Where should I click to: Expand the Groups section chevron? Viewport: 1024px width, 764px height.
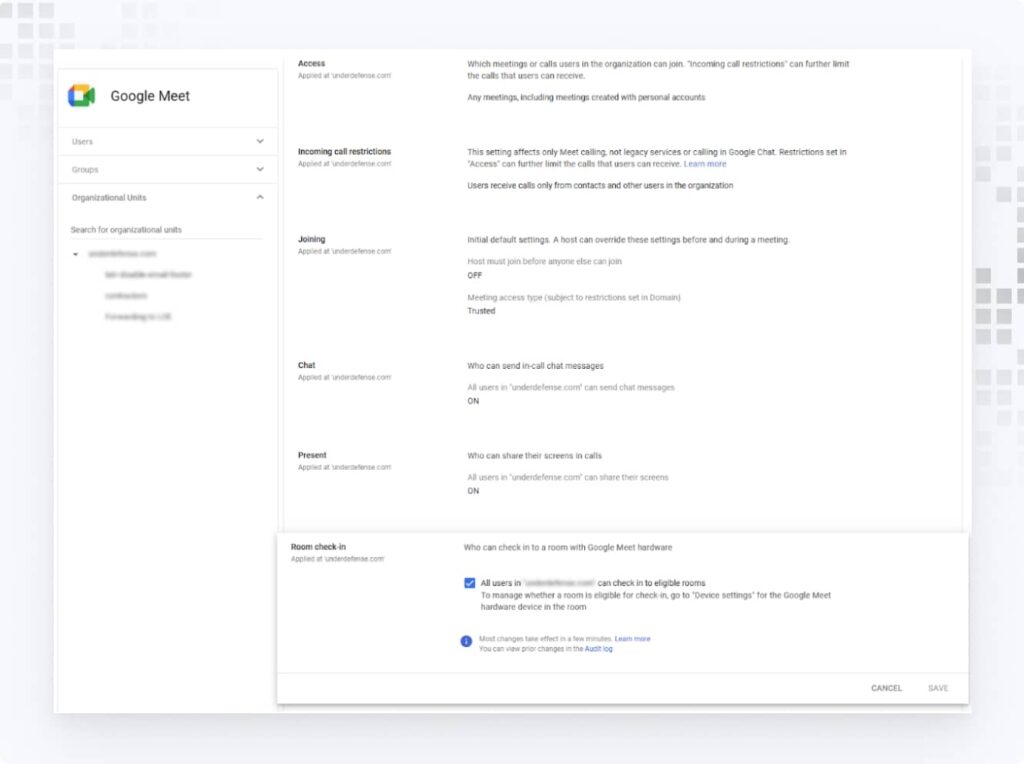coord(260,169)
